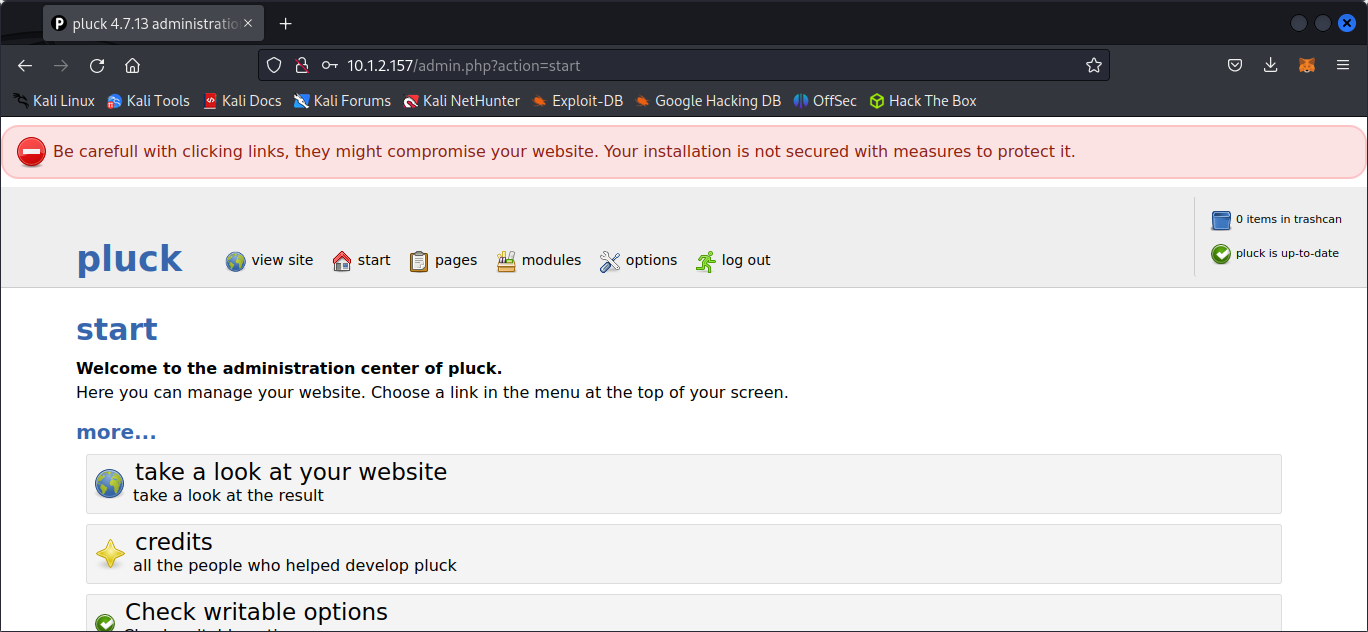Click the star icon next to credits

tap(110, 554)
